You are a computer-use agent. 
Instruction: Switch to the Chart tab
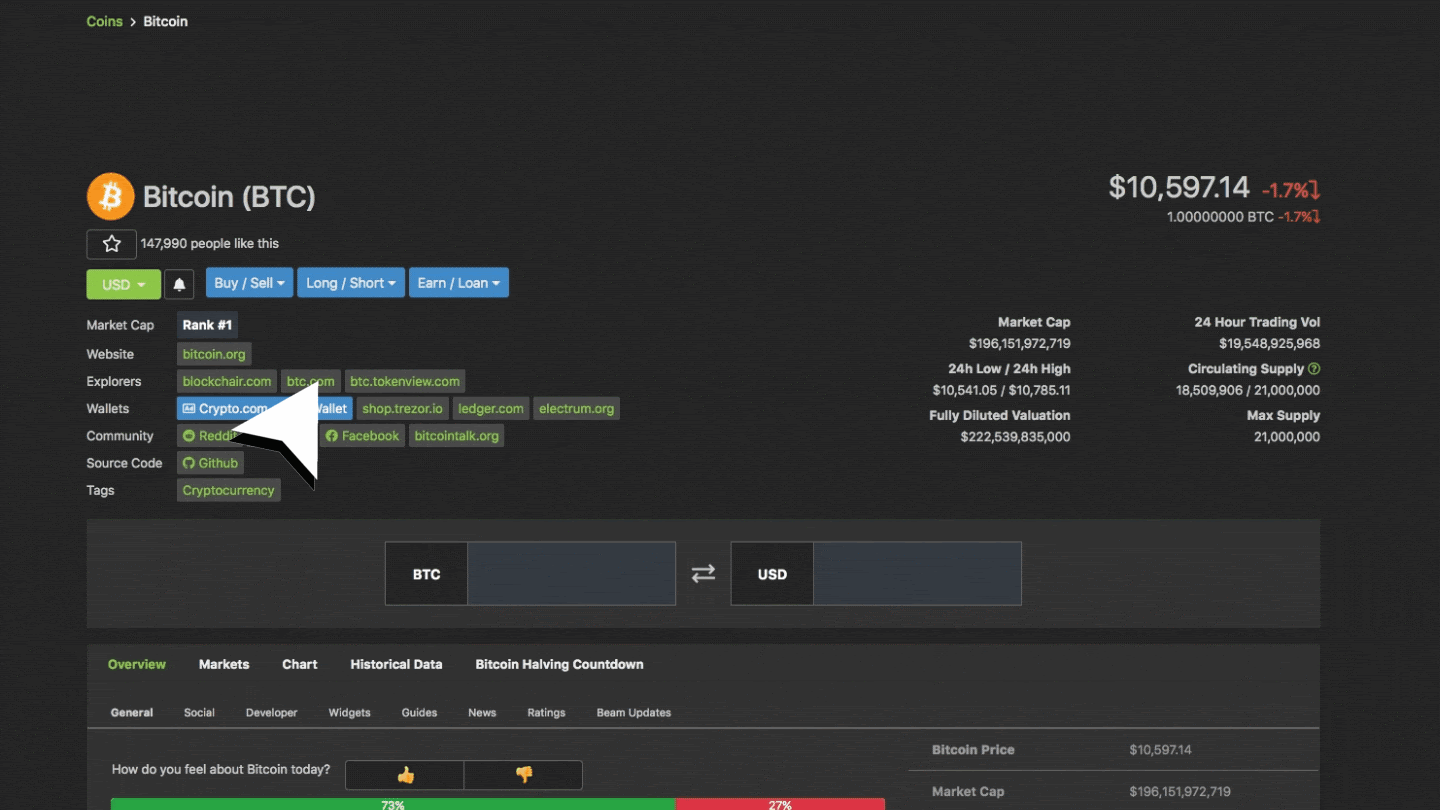click(x=300, y=664)
